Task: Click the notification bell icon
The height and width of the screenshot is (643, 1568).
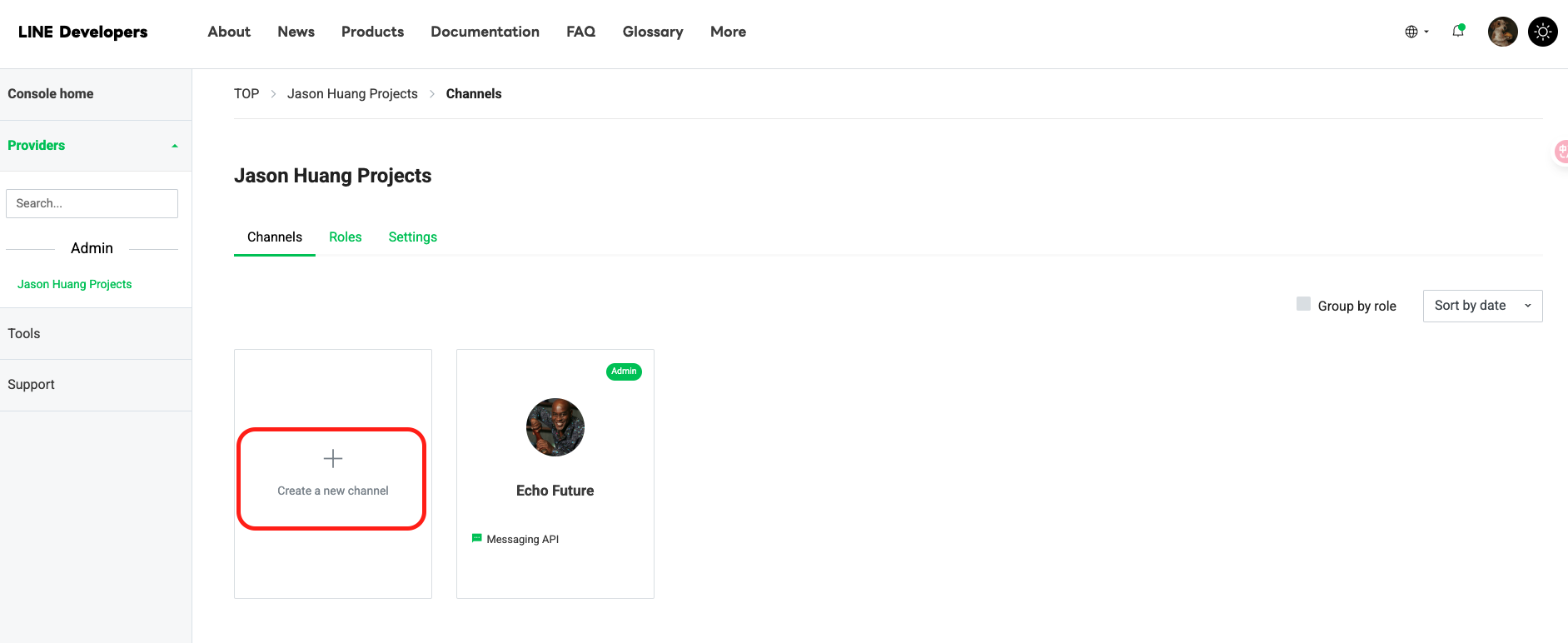Action: pos(1458,32)
